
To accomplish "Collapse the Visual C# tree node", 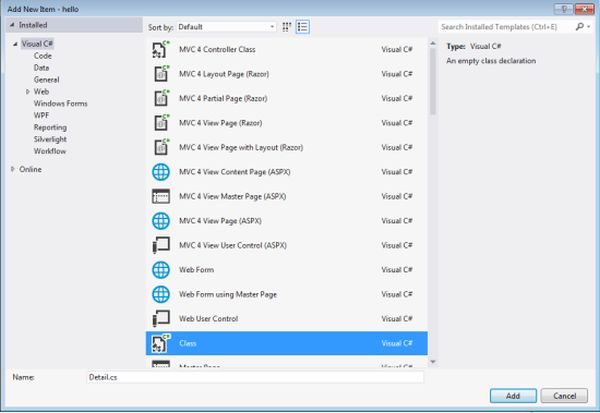I will pyautogui.click(x=15, y=44).
